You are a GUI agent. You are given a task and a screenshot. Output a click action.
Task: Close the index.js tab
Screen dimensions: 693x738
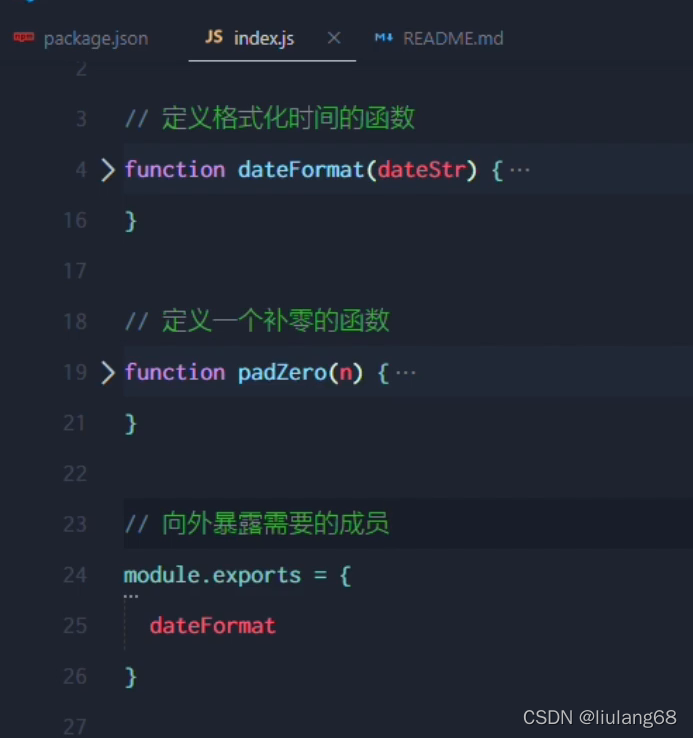click(334, 38)
